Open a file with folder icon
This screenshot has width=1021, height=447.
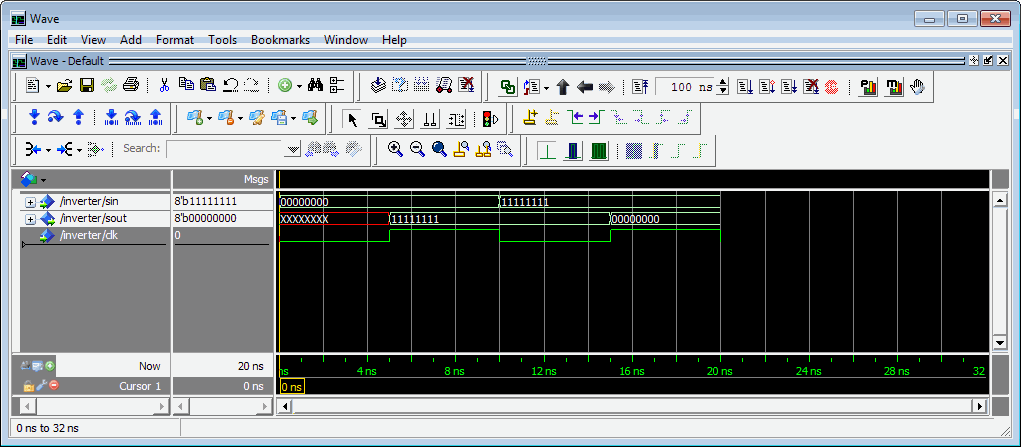tap(64, 85)
